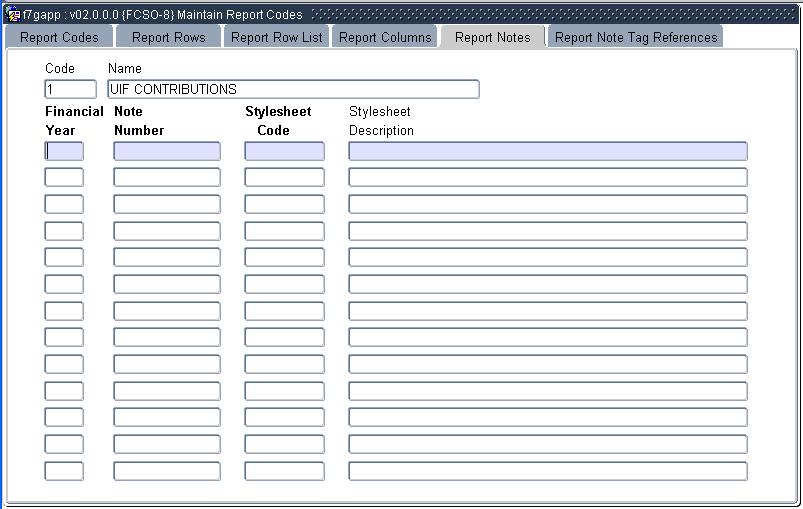Click the last row Stylesheet Description field
The image size is (803, 509).
(x=547, y=471)
